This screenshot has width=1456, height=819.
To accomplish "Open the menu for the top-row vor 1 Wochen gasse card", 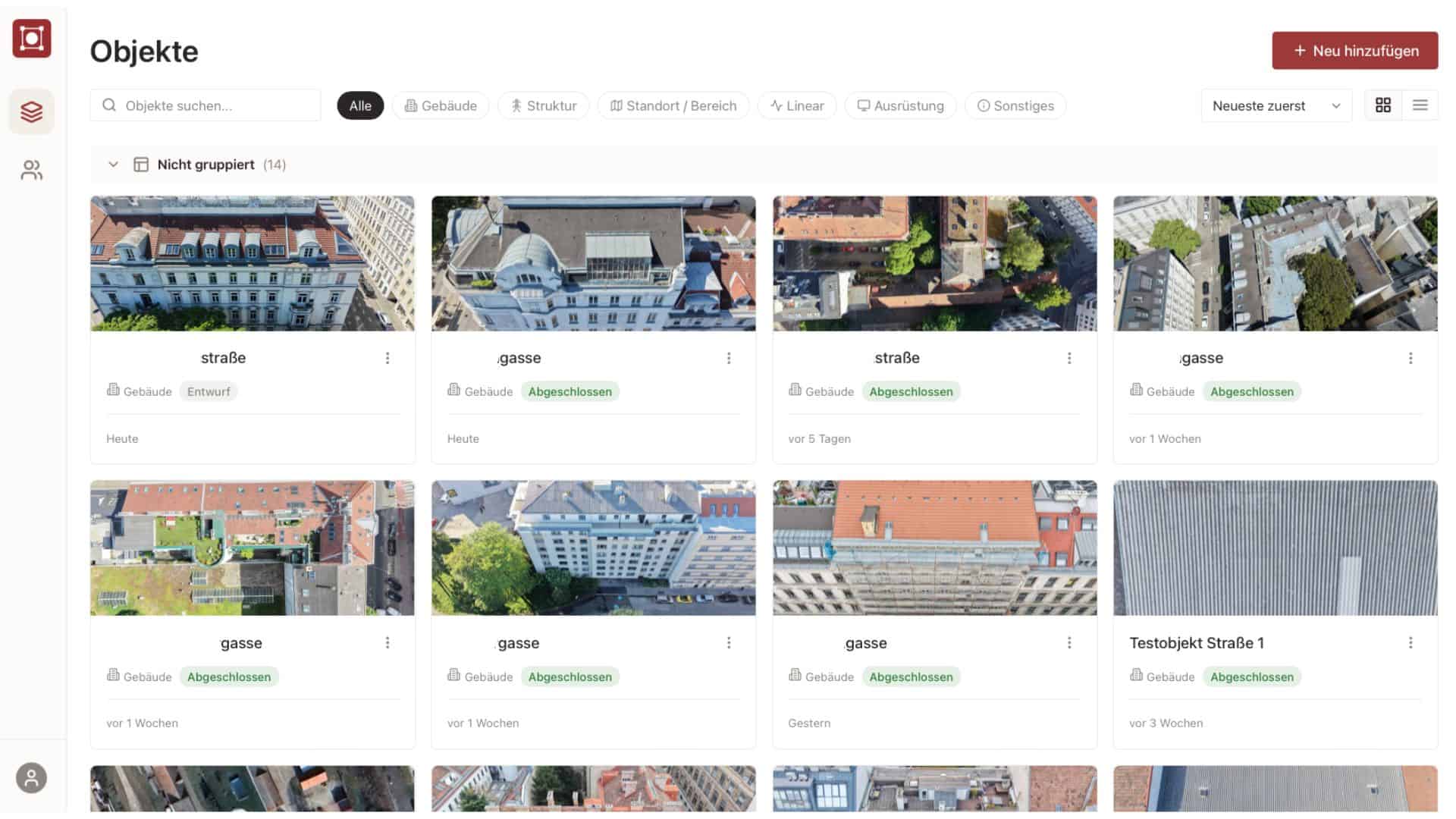I will (1410, 358).
